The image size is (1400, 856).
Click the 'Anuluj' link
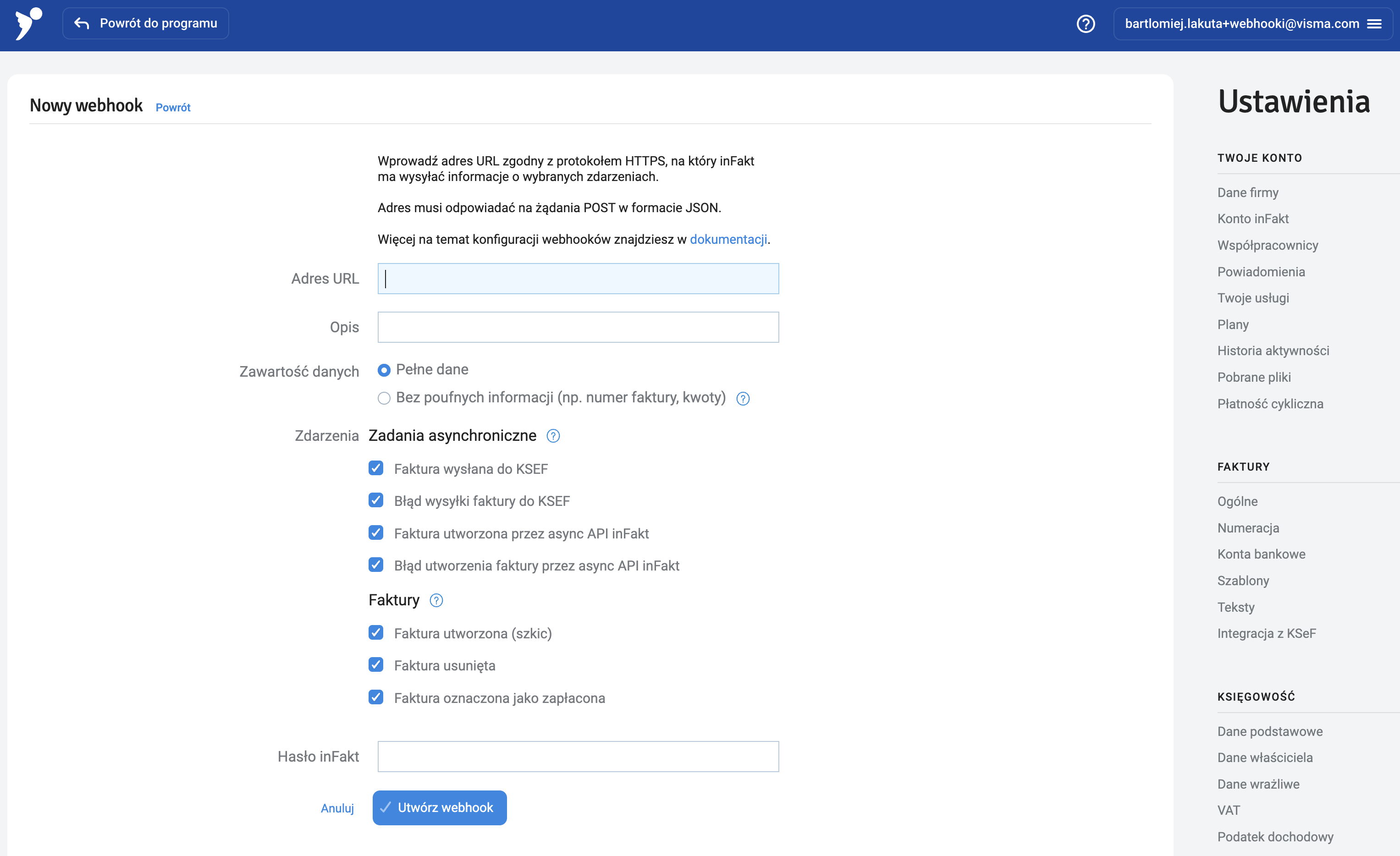click(337, 808)
